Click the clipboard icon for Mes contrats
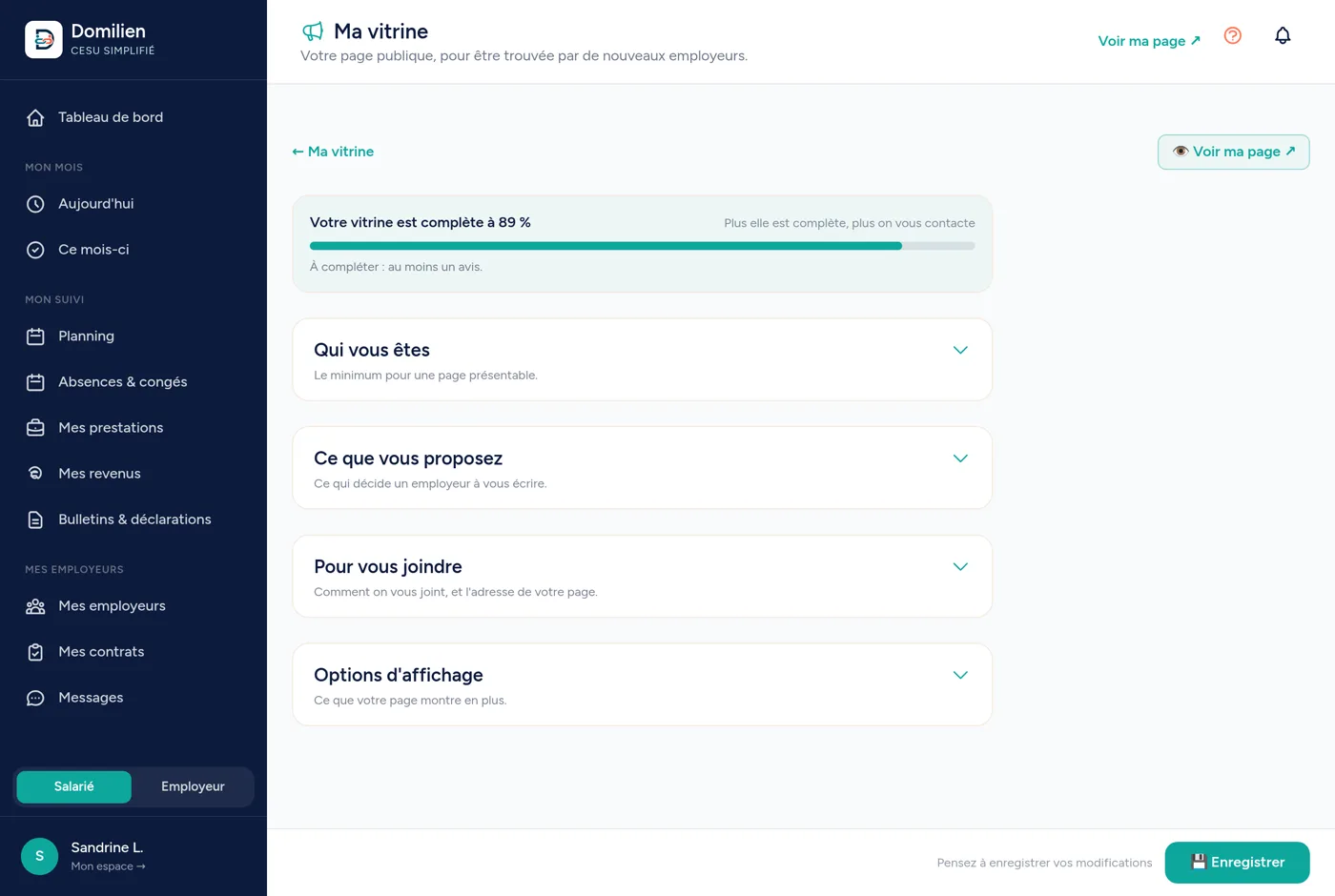1335x896 pixels. [x=35, y=652]
